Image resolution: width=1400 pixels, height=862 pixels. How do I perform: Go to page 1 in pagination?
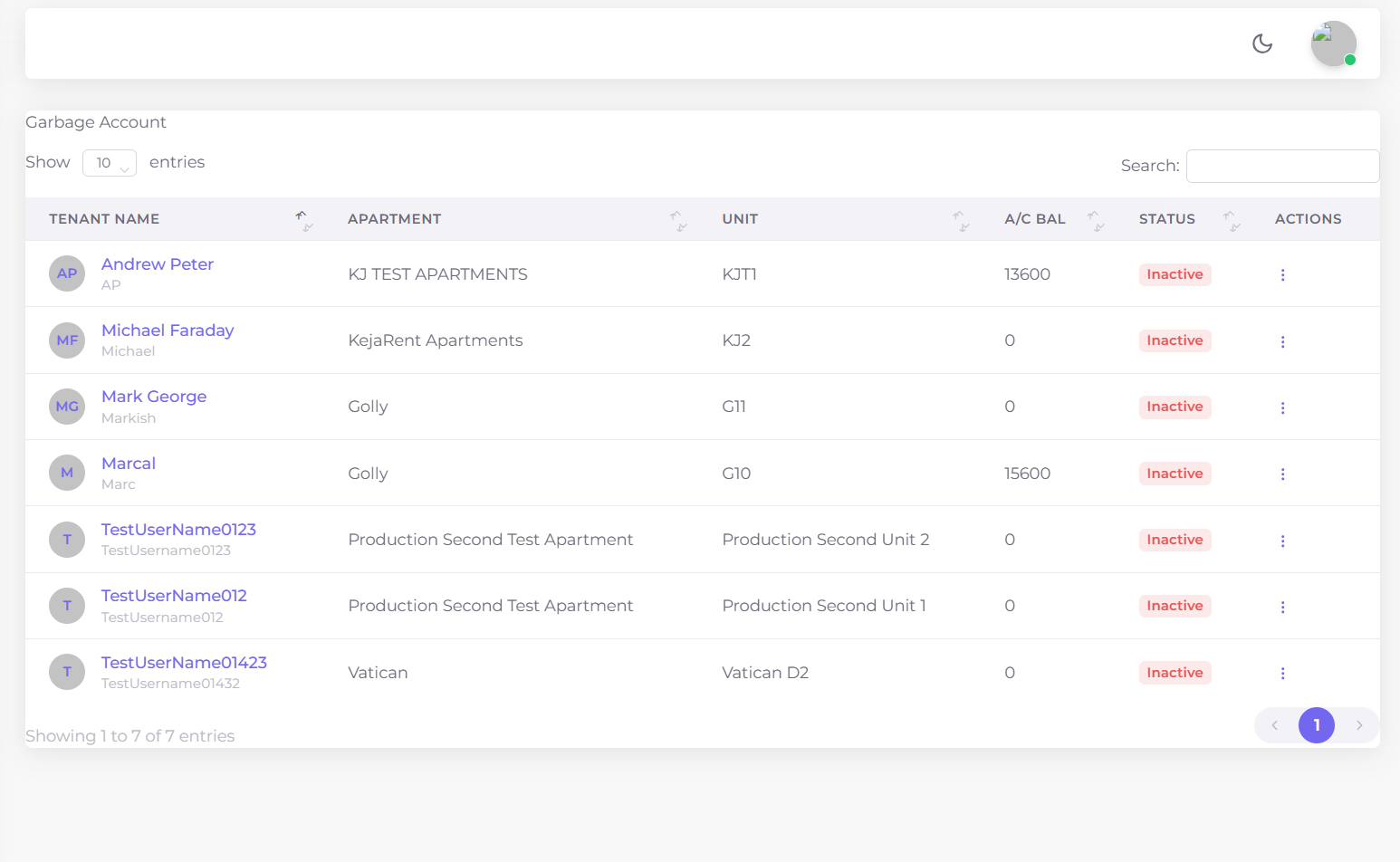click(x=1316, y=725)
